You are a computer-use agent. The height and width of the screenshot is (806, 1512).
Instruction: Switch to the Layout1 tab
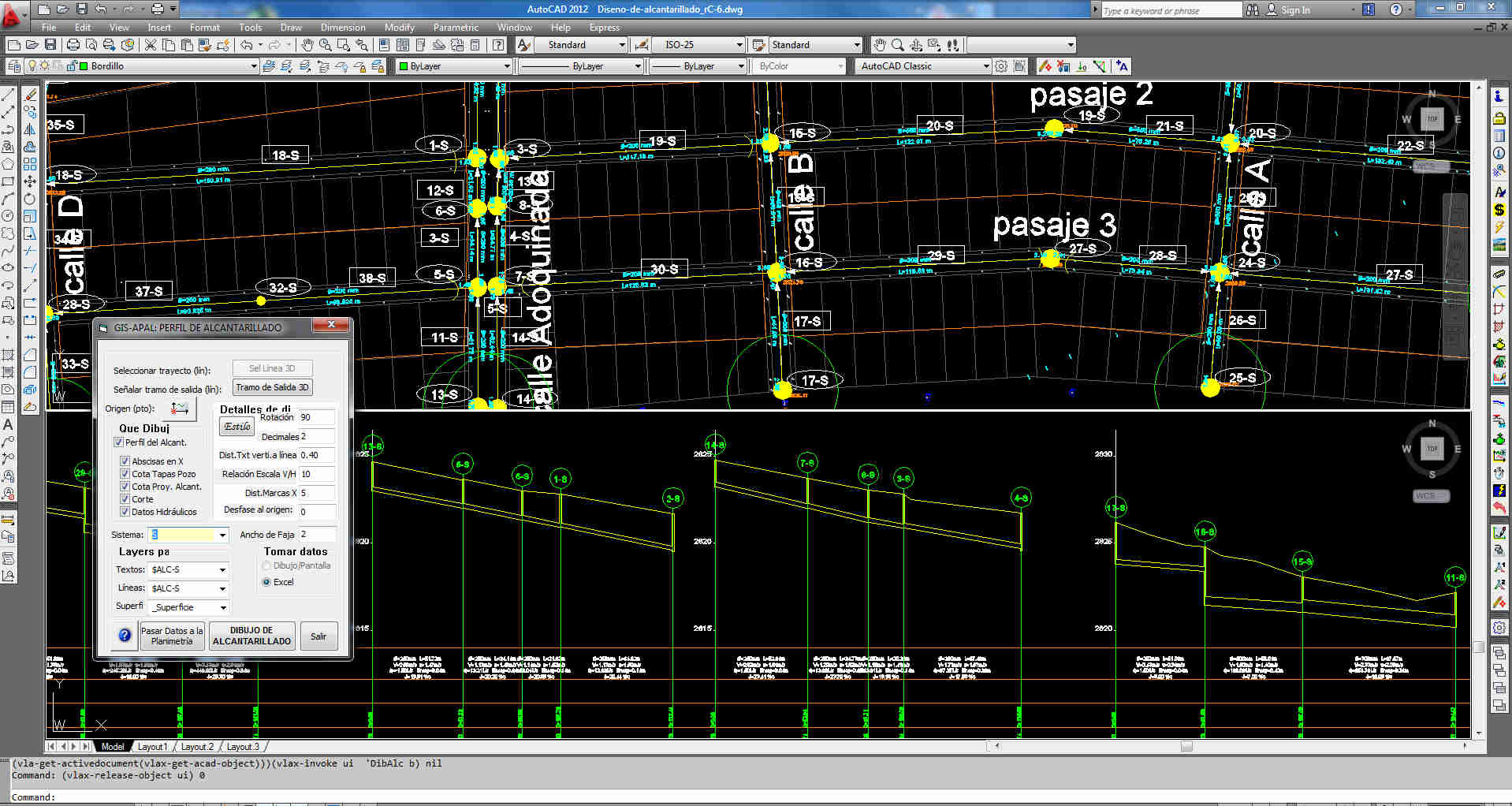click(x=152, y=747)
